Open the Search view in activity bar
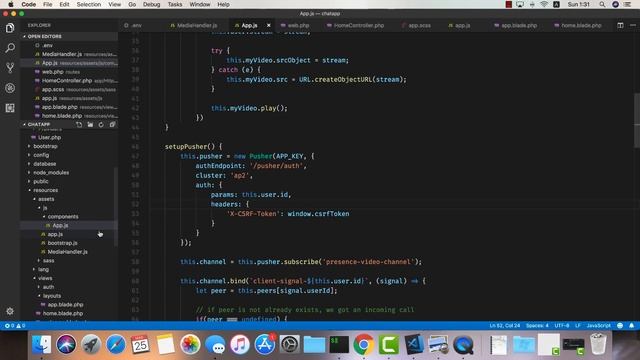Viewport: 640px width, 360px height. (10, 48)
